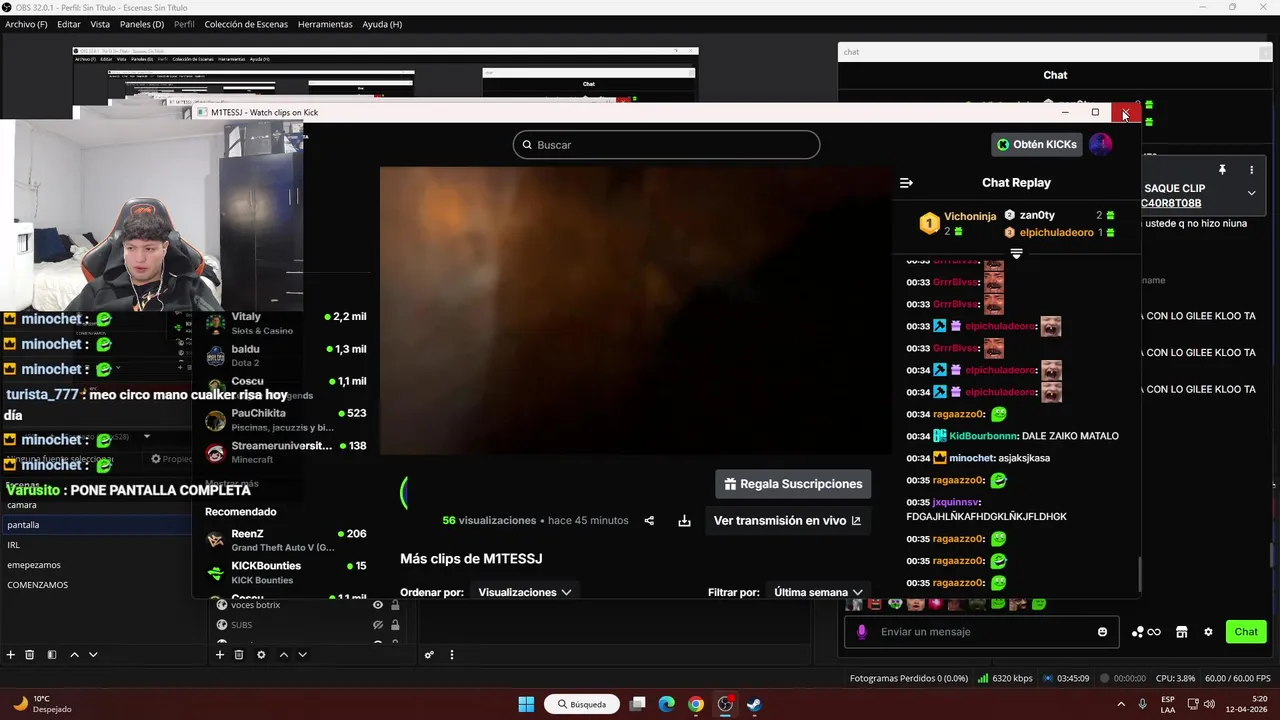Open source properties gear icon
This screenshot has height=720, width=1280.
(261, 655)
